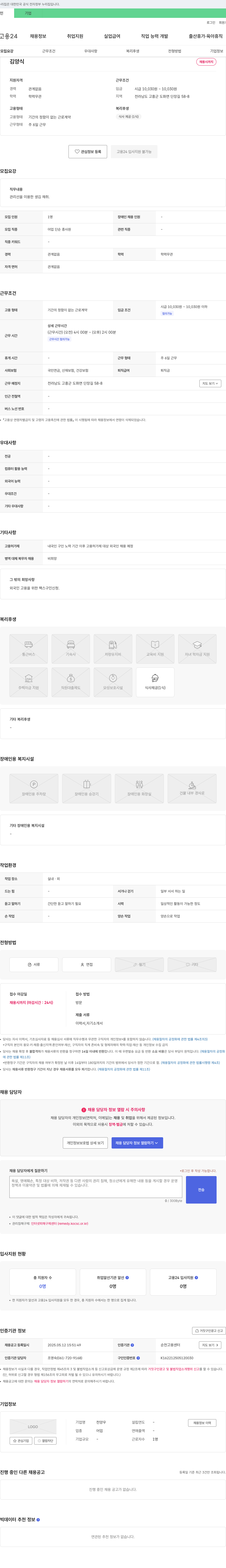Click the 장애인용 승강기 elevator icon
The height and width of the screenshot is (1568, 226).
(86, 789)
